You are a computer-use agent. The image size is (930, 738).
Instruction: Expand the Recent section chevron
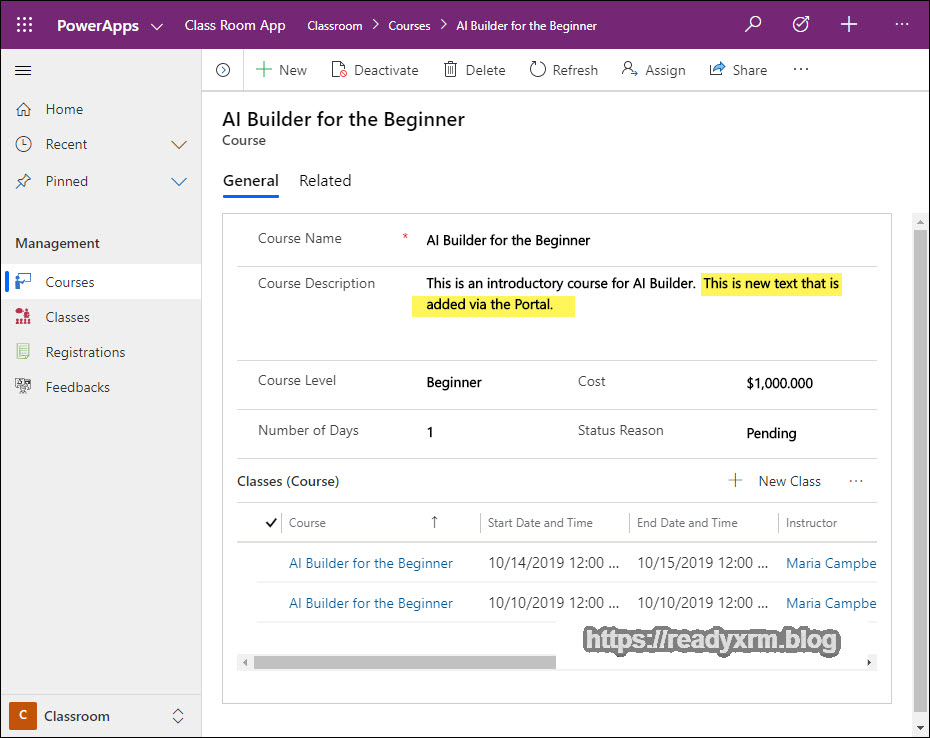[179, 145]
